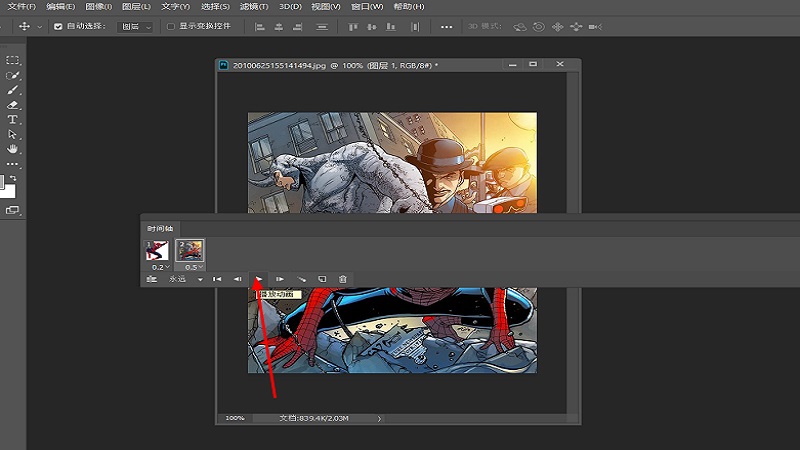800x450 pixels.
Task: Open the 视图(V) menu
Action: [x=326, y=7]
